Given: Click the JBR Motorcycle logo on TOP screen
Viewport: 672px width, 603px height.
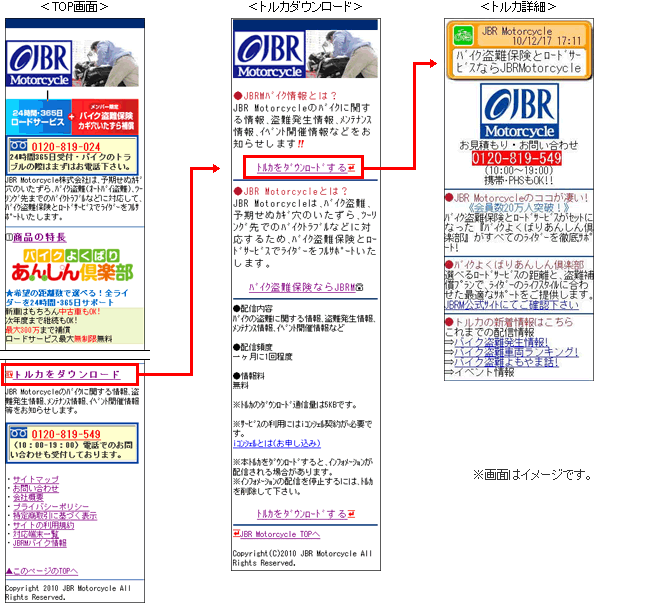Looking at the screenshot, I should pos(39,64).
